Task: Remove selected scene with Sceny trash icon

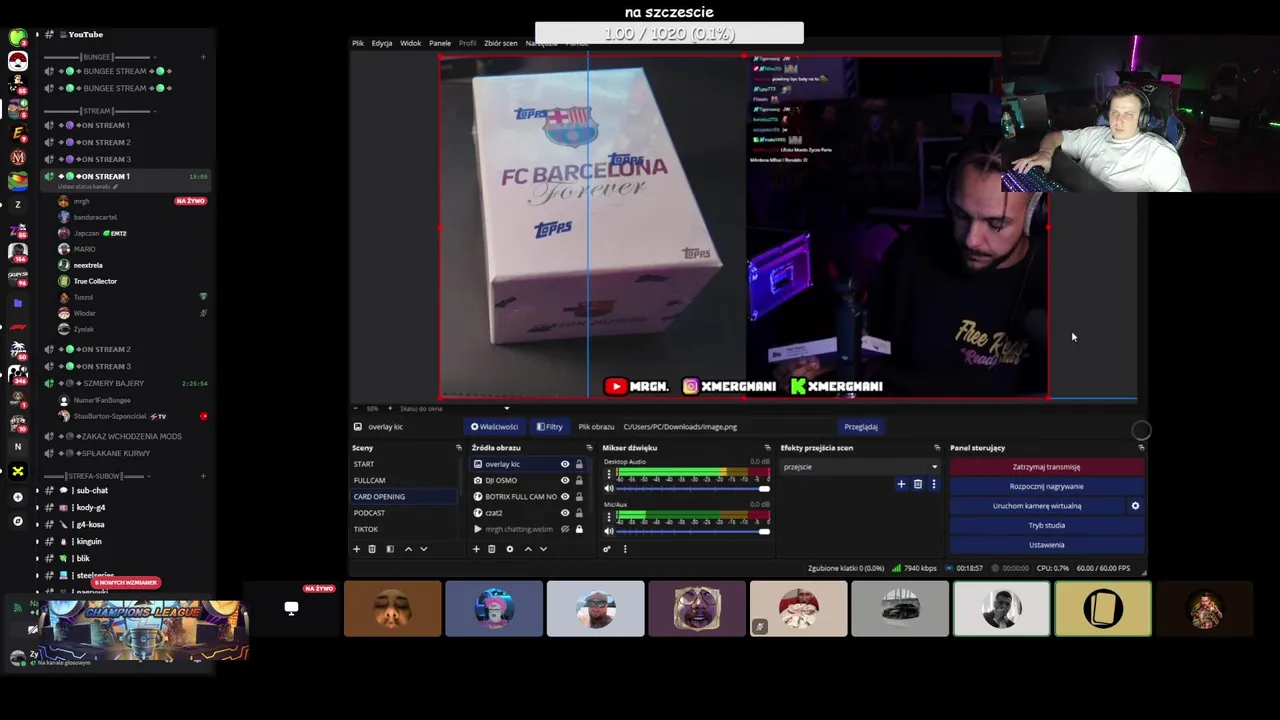Action: click(372, 548)
